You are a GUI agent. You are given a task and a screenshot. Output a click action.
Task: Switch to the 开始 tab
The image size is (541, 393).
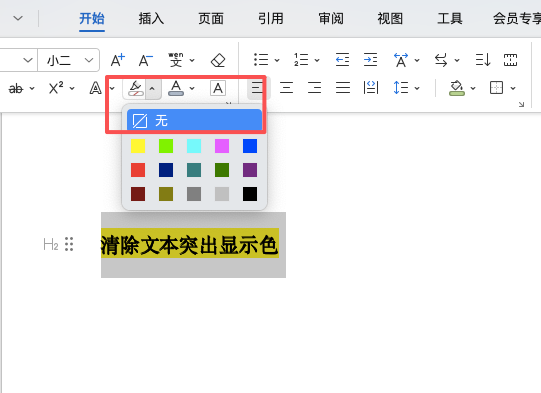coord(92,18)
